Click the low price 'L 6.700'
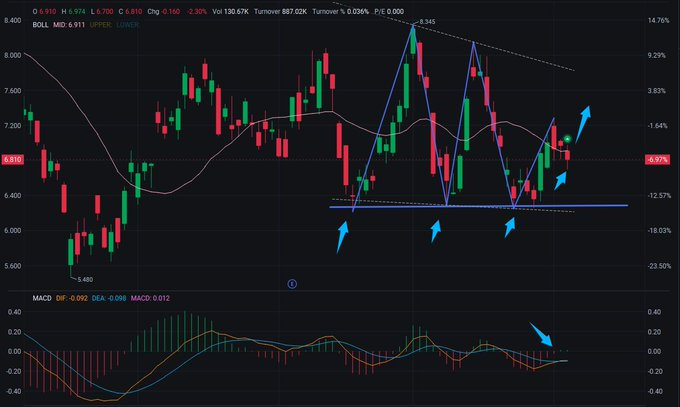The image size is (680, 407). click(x=101, y=11)
